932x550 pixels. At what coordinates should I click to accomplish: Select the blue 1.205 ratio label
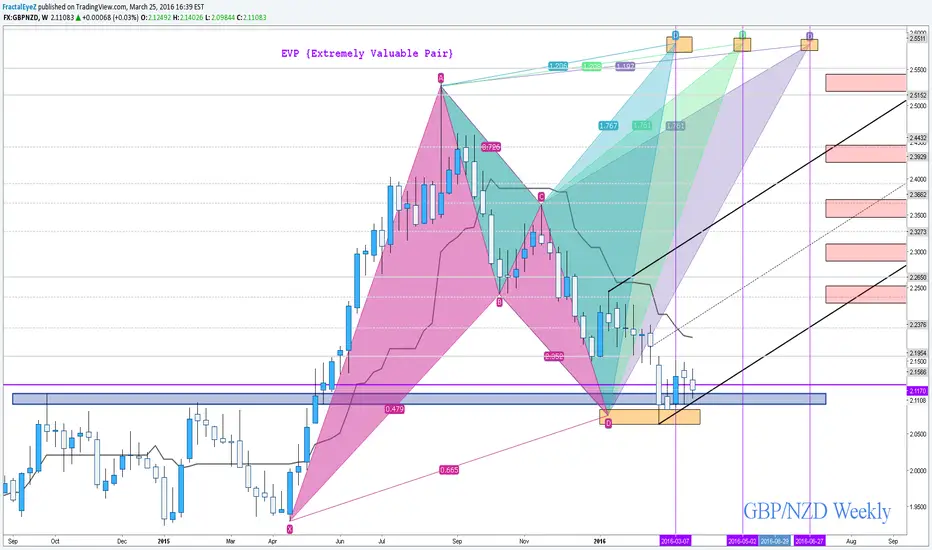point(558,65)
